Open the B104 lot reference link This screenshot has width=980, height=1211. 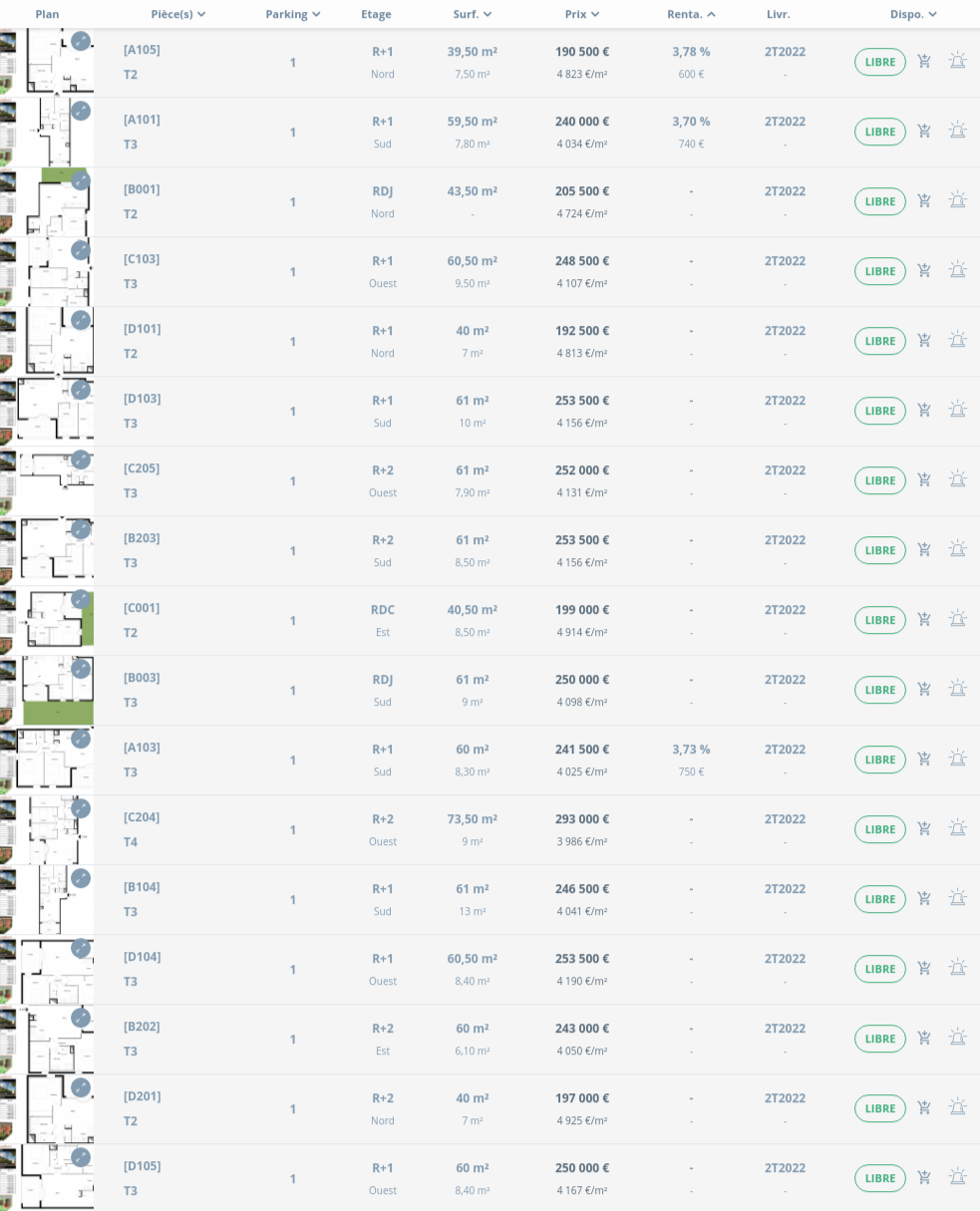tap(142, 887)
